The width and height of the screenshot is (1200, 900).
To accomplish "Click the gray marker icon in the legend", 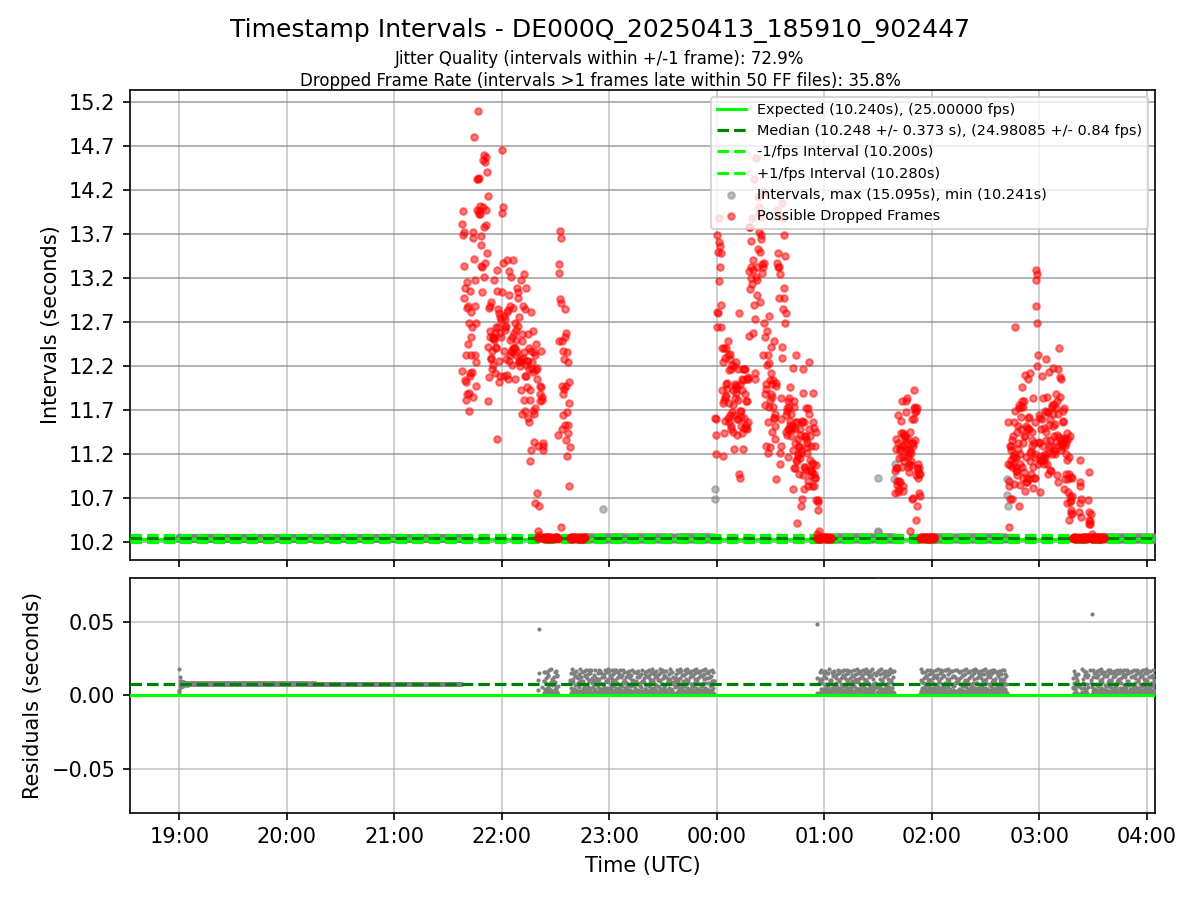I will click(732, 195).
